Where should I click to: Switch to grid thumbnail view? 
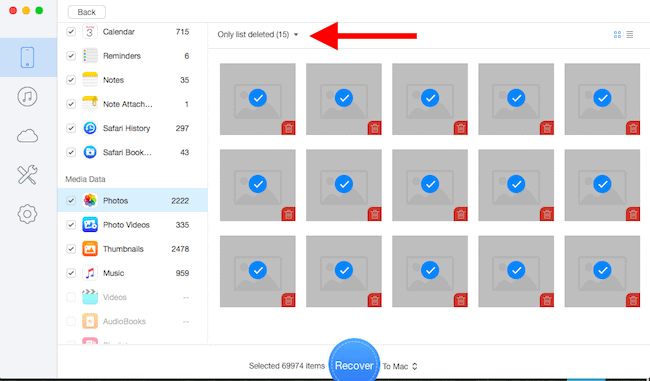617,34
